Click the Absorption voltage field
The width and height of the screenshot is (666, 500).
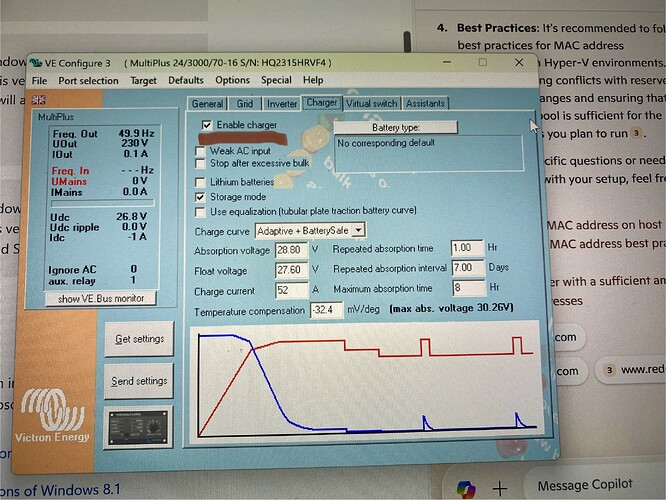(291, 250)
